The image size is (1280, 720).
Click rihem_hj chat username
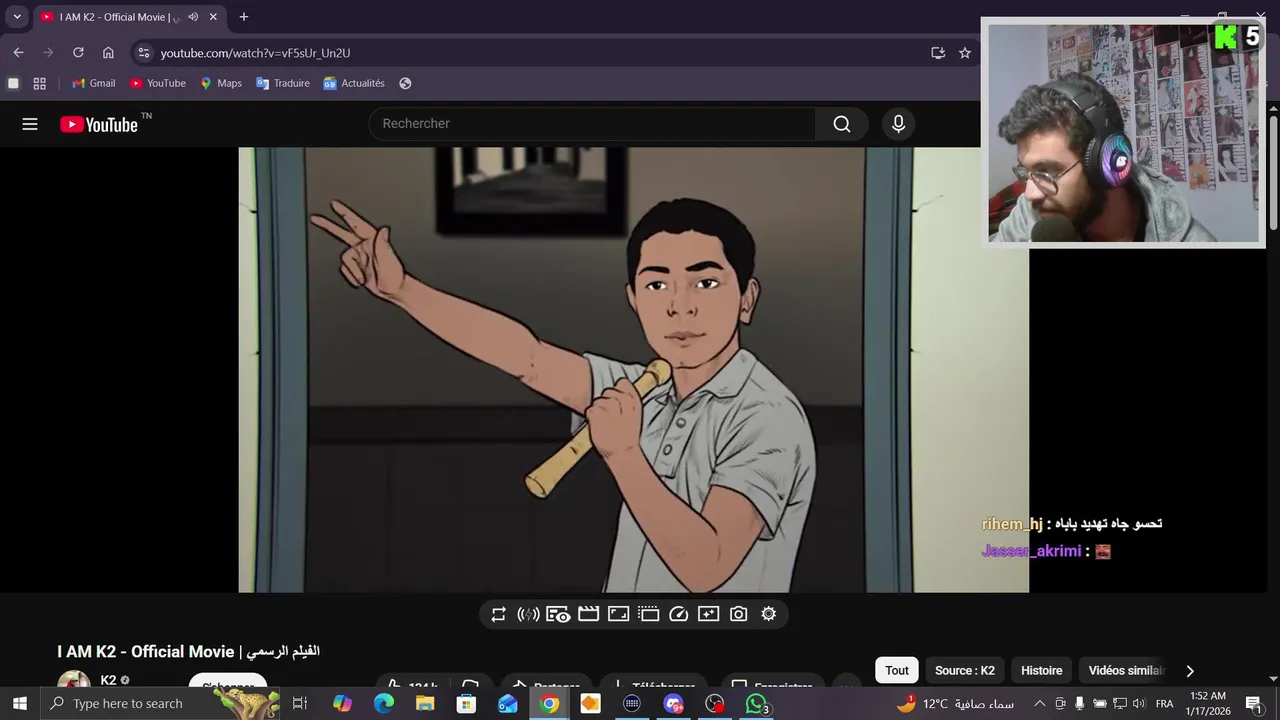pyautogui.click(x=1012, y=524)
